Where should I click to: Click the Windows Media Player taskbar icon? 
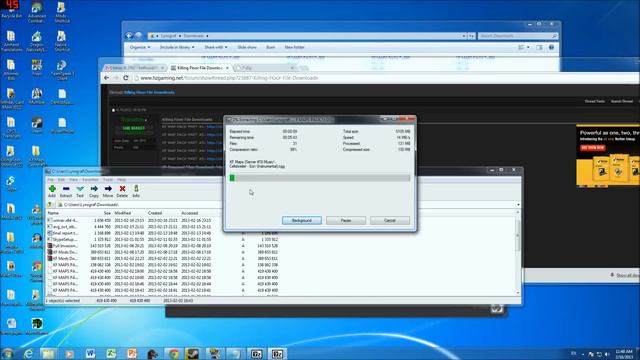(69, 353)
